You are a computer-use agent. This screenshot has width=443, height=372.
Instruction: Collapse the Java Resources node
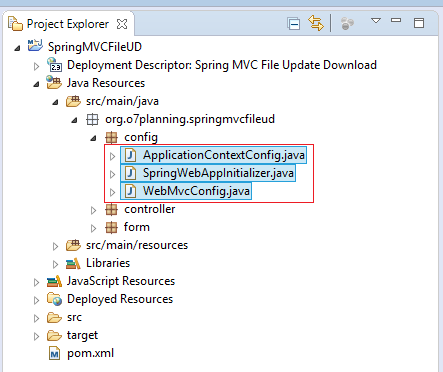tap(36, 84)
